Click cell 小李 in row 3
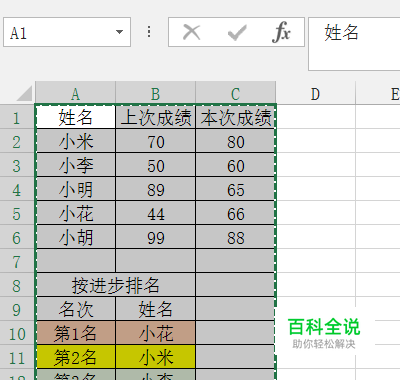 point(76,165)
